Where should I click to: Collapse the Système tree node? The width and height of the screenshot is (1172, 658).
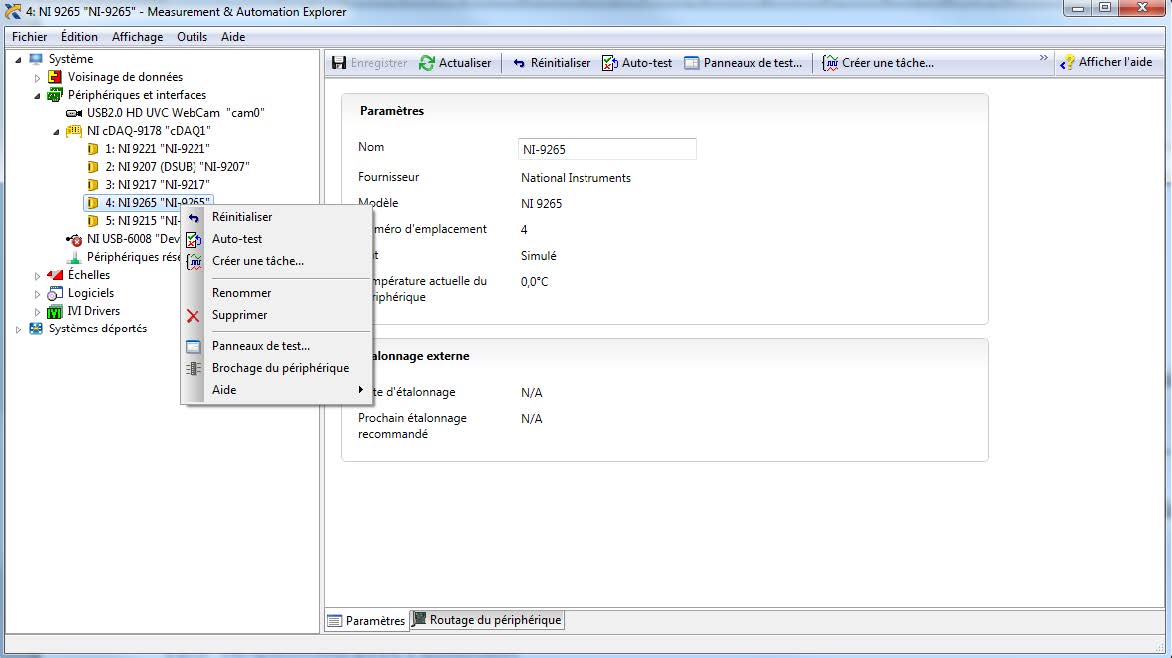coord(18,60)
